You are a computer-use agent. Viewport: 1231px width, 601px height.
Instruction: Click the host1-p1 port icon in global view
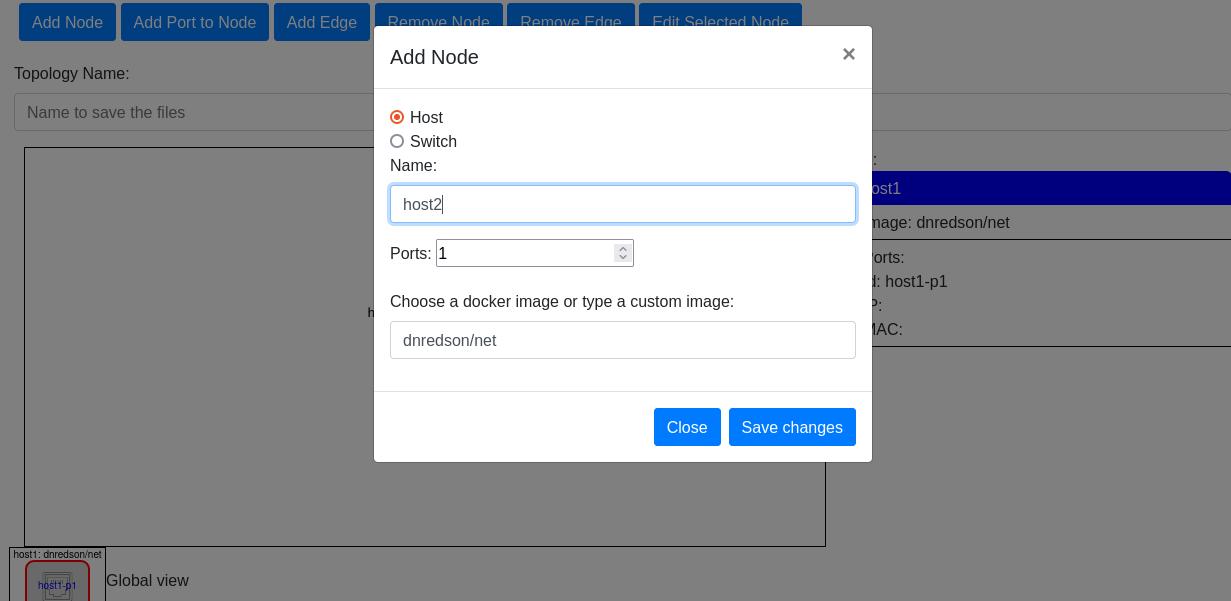[x=57, y=585]
